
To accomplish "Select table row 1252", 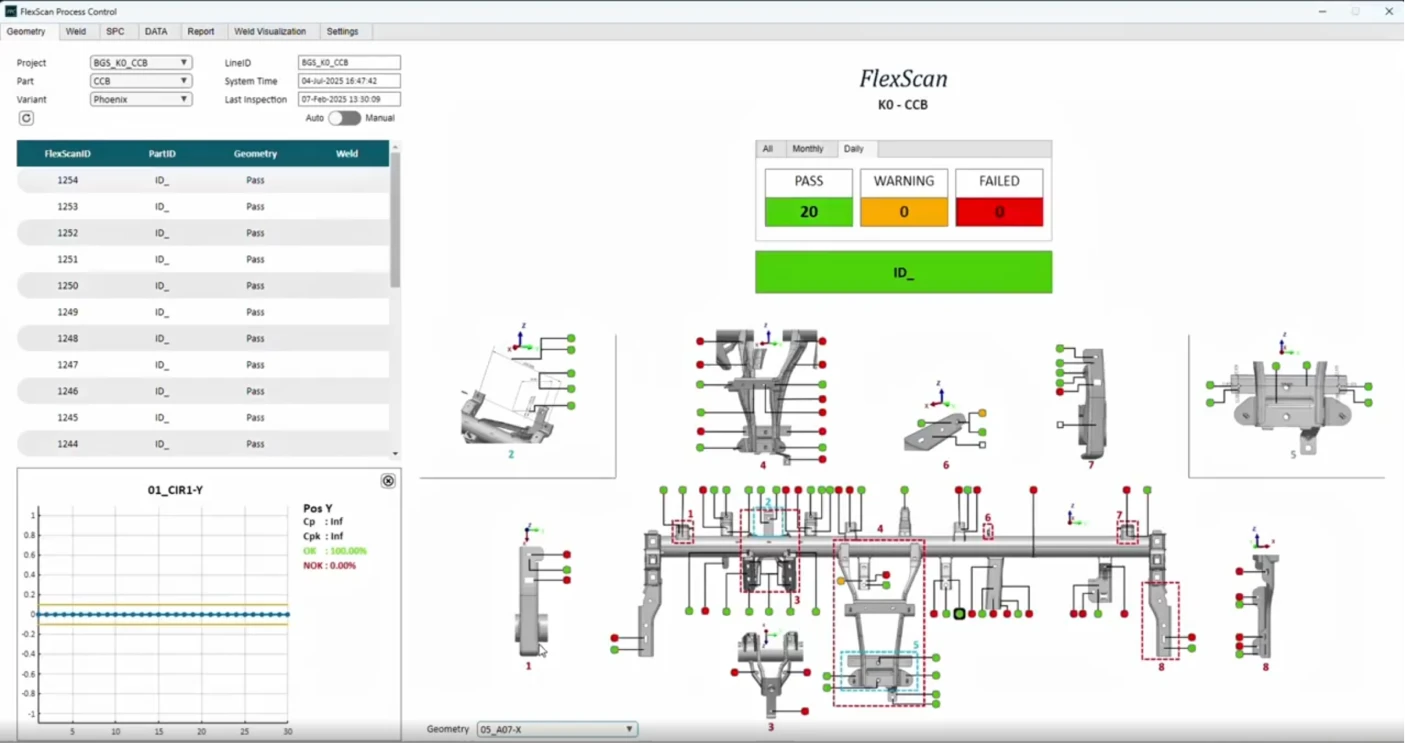I will [x=203, y=233].
